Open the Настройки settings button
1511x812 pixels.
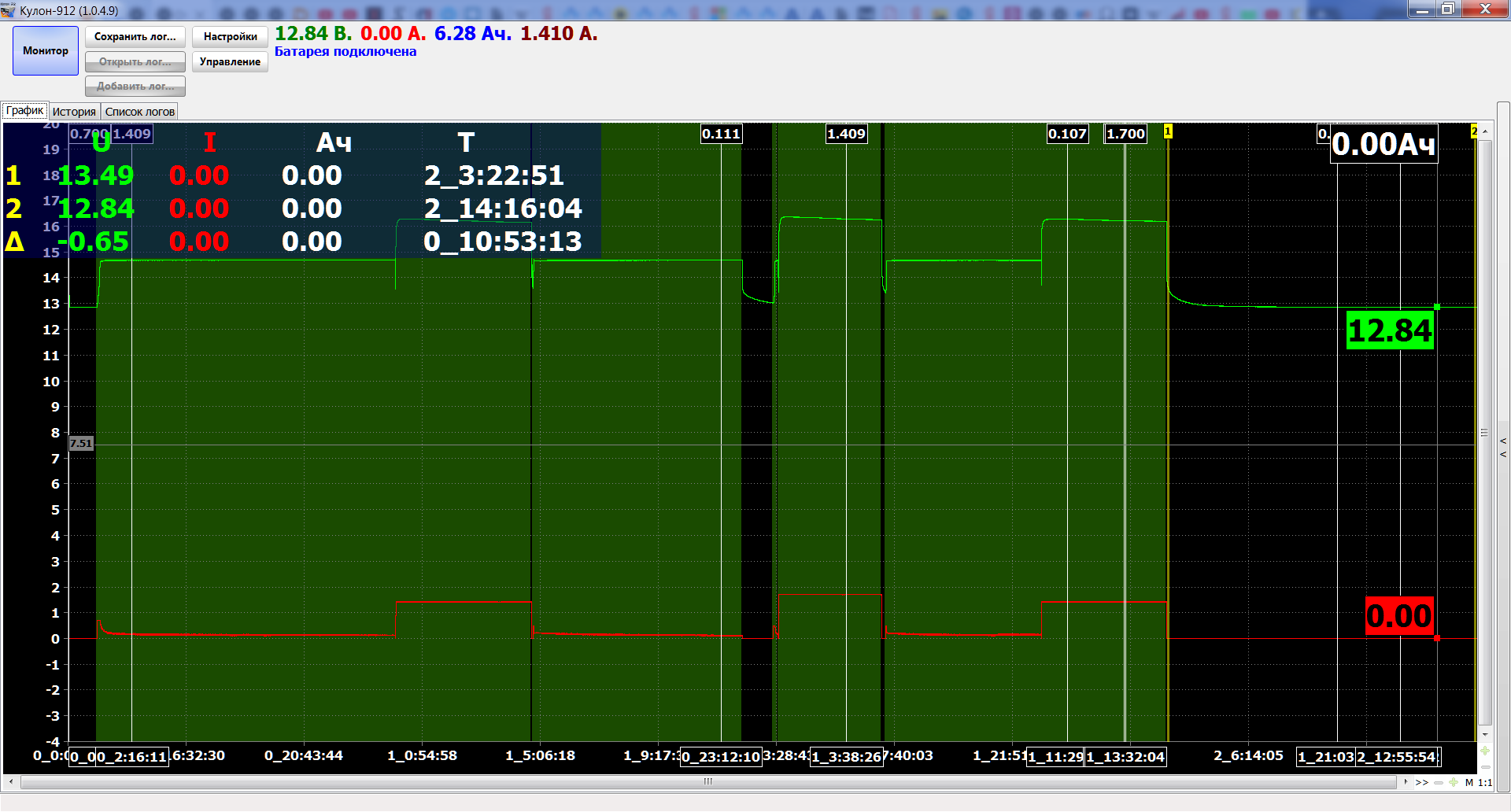230,37
